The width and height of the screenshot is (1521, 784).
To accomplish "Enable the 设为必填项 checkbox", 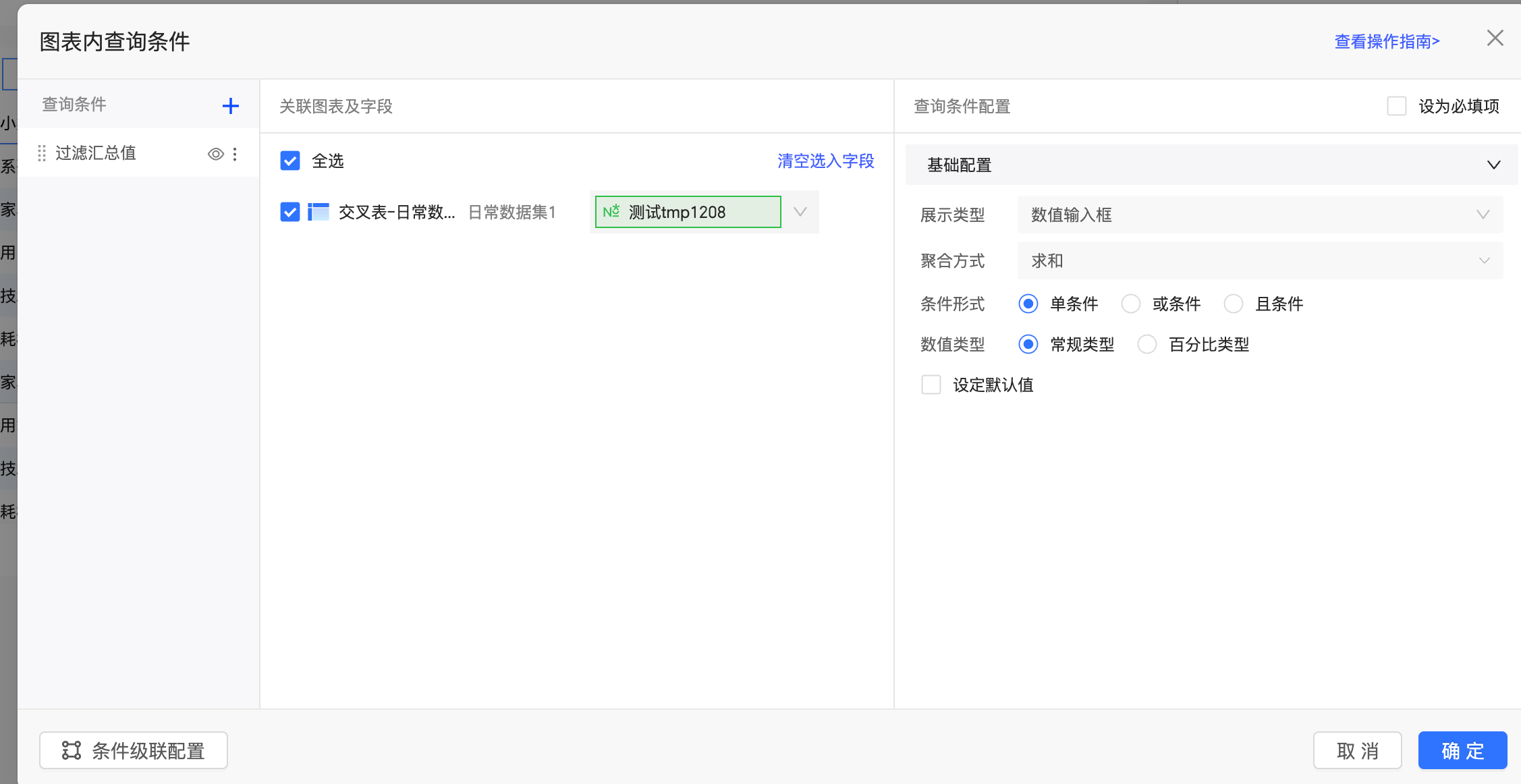I will (1396, 106).
